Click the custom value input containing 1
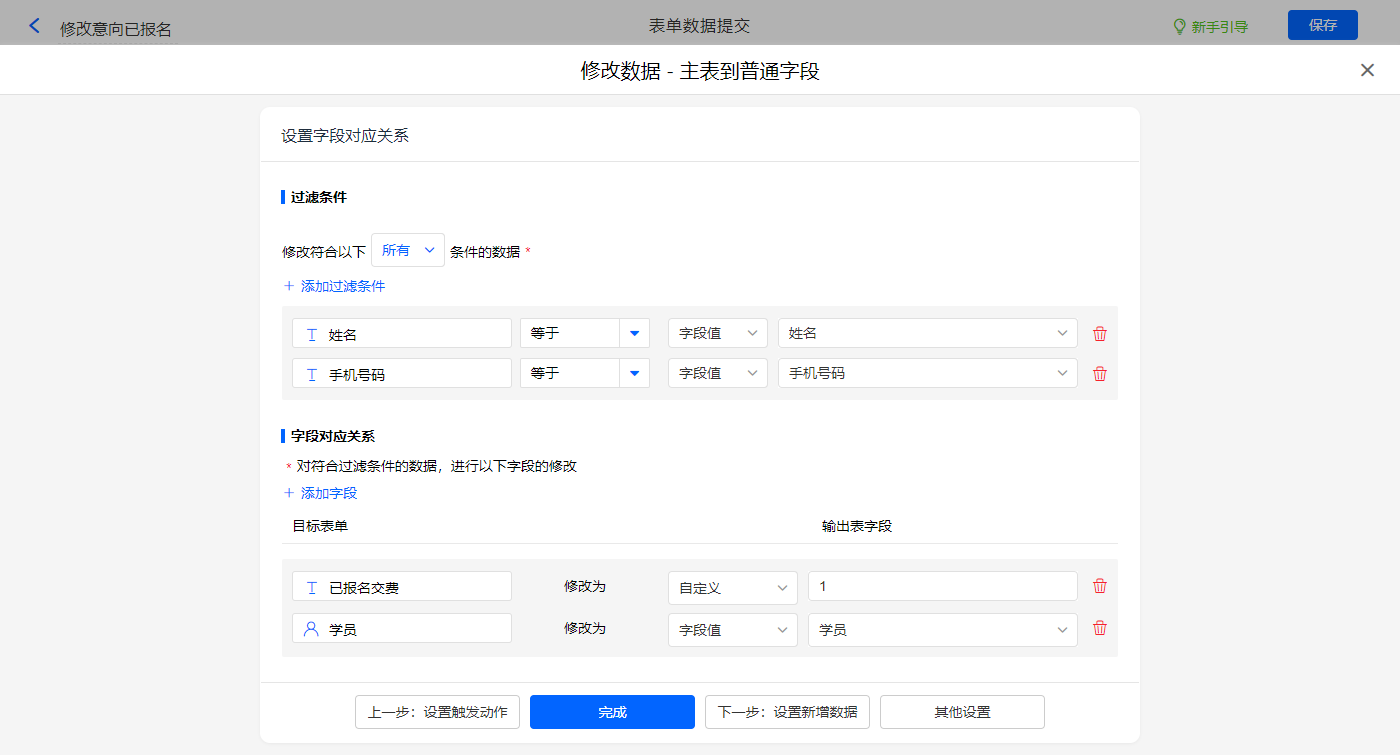Viewport: 1400px width, 755px height. point(942,586)
